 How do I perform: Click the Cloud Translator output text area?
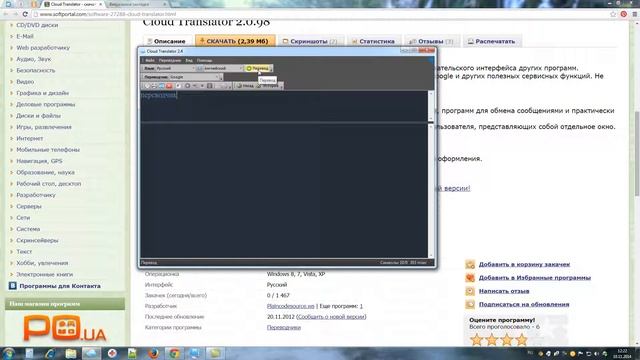click(284, 190)
